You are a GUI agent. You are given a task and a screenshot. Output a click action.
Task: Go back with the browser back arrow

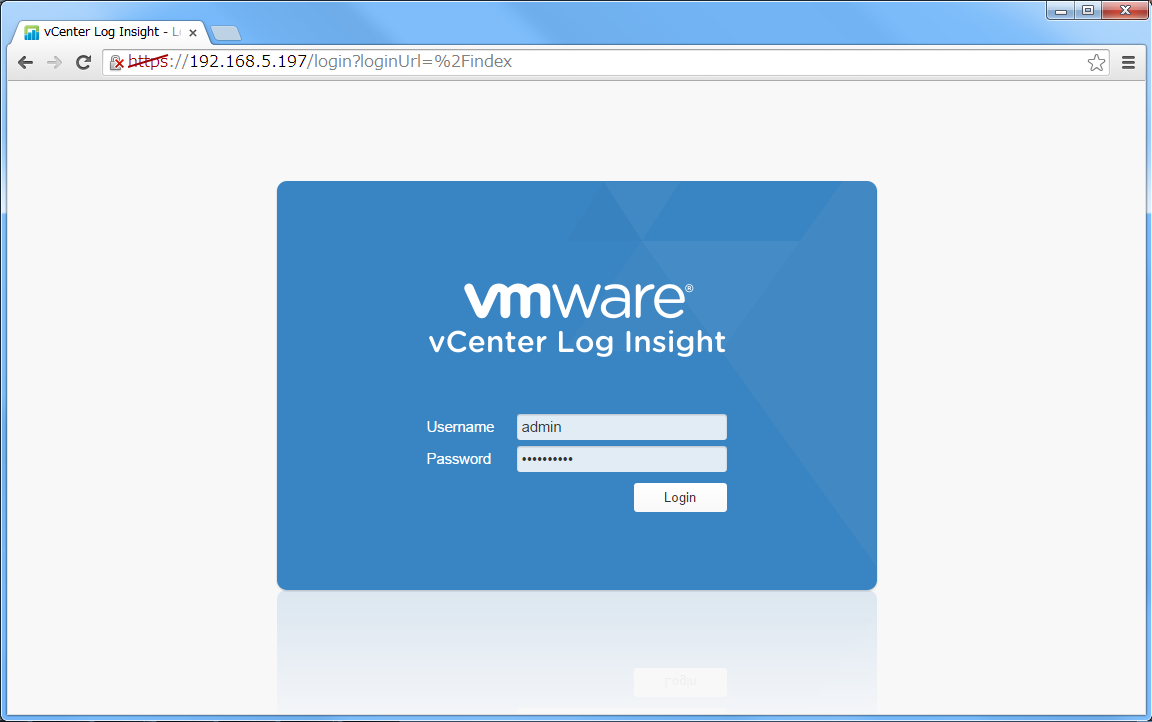(x=26, y=62)
